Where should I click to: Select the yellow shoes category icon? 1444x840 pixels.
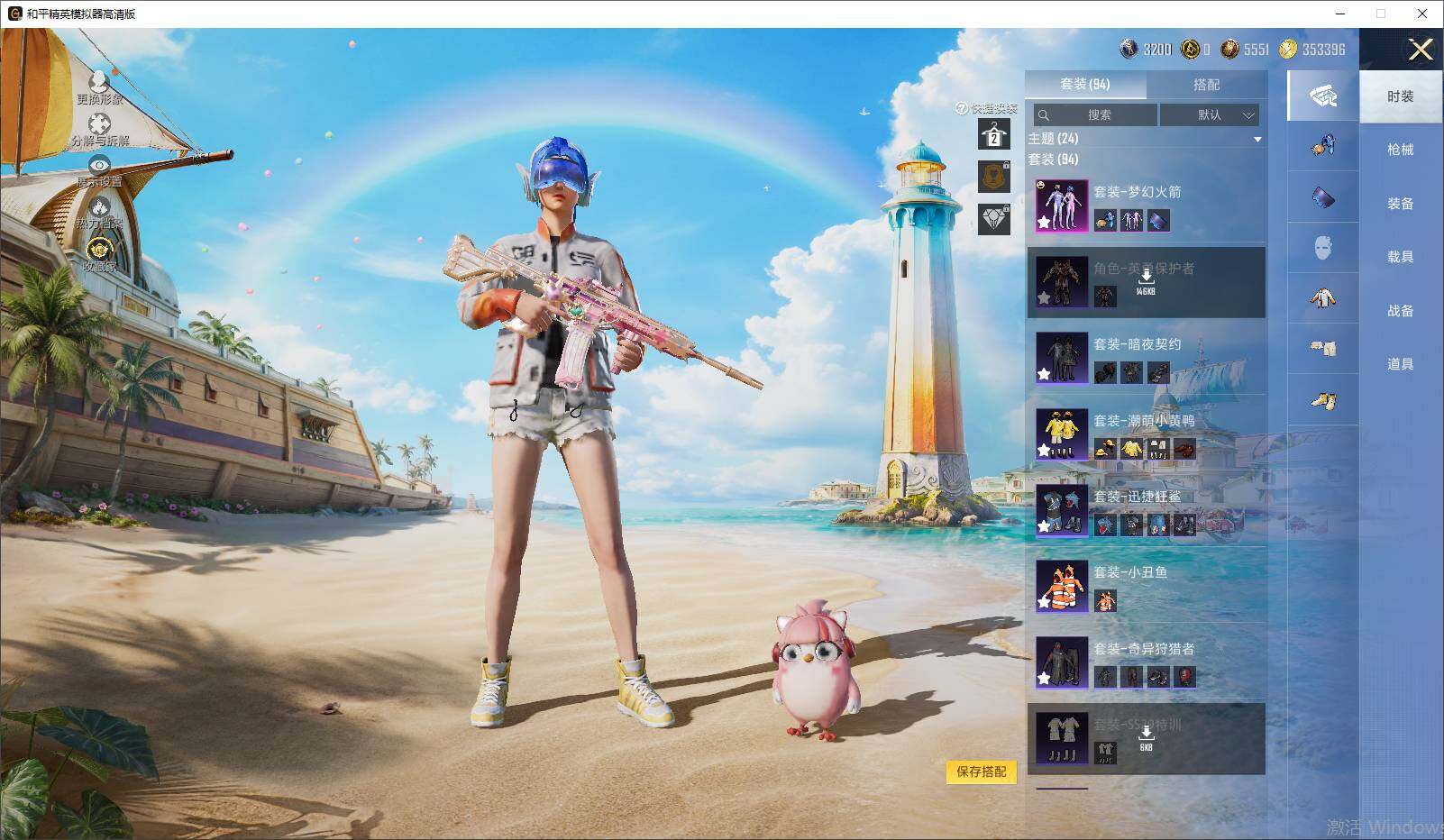[1323, 399]
